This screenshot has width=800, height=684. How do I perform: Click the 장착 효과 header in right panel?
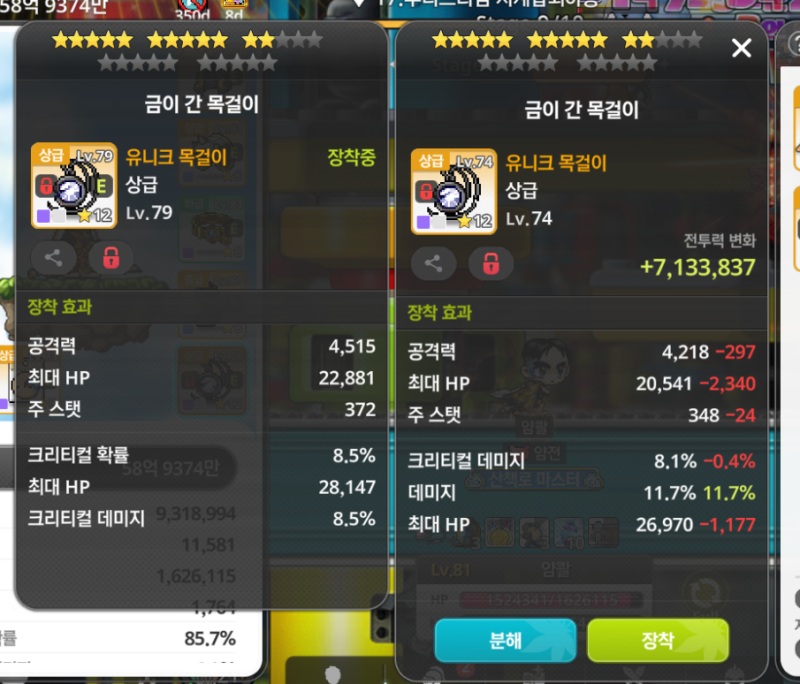pos(439,313)
